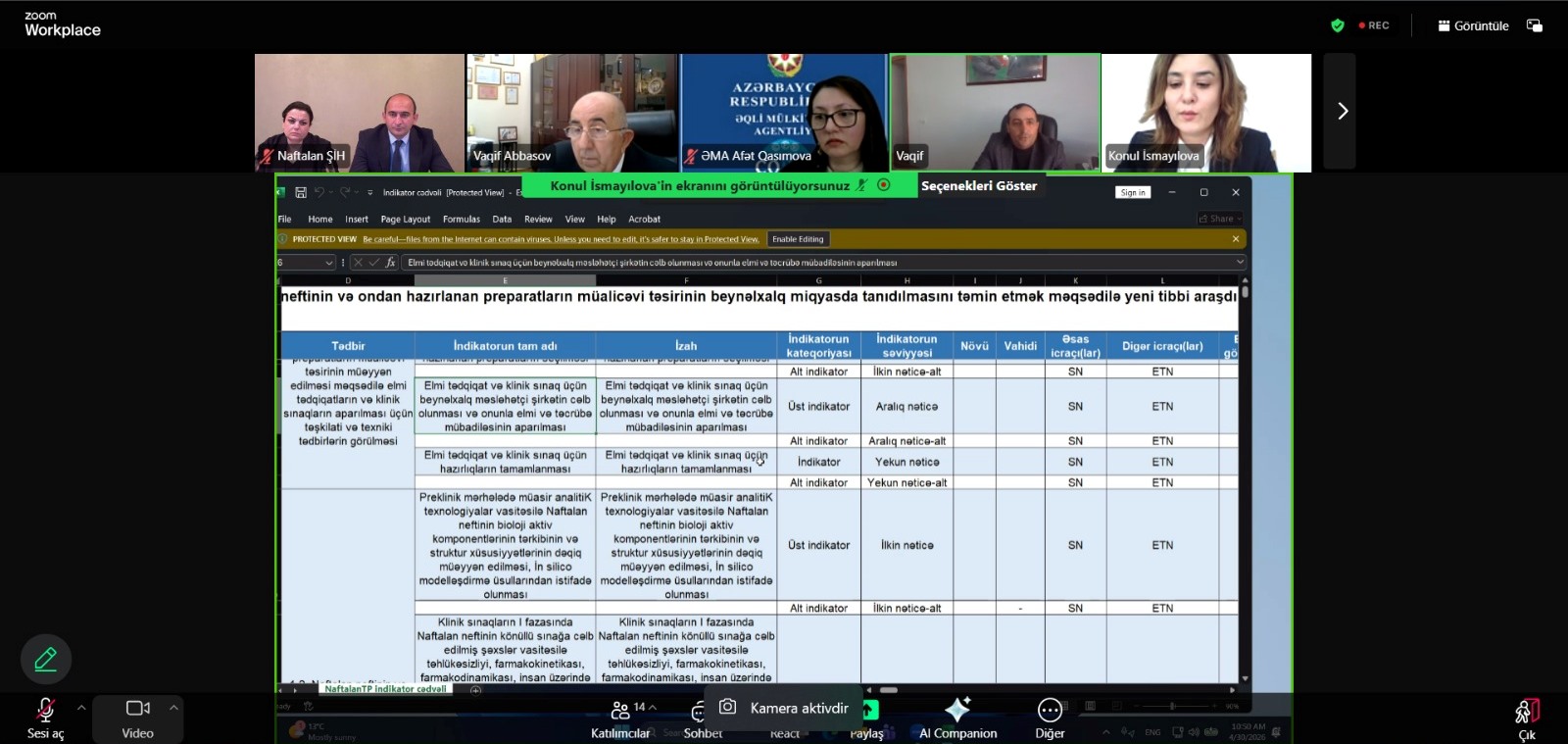Open Görüntüle view options
Screen dimensions: 1568x744
pyautogui.click(x=1473, y=25)
